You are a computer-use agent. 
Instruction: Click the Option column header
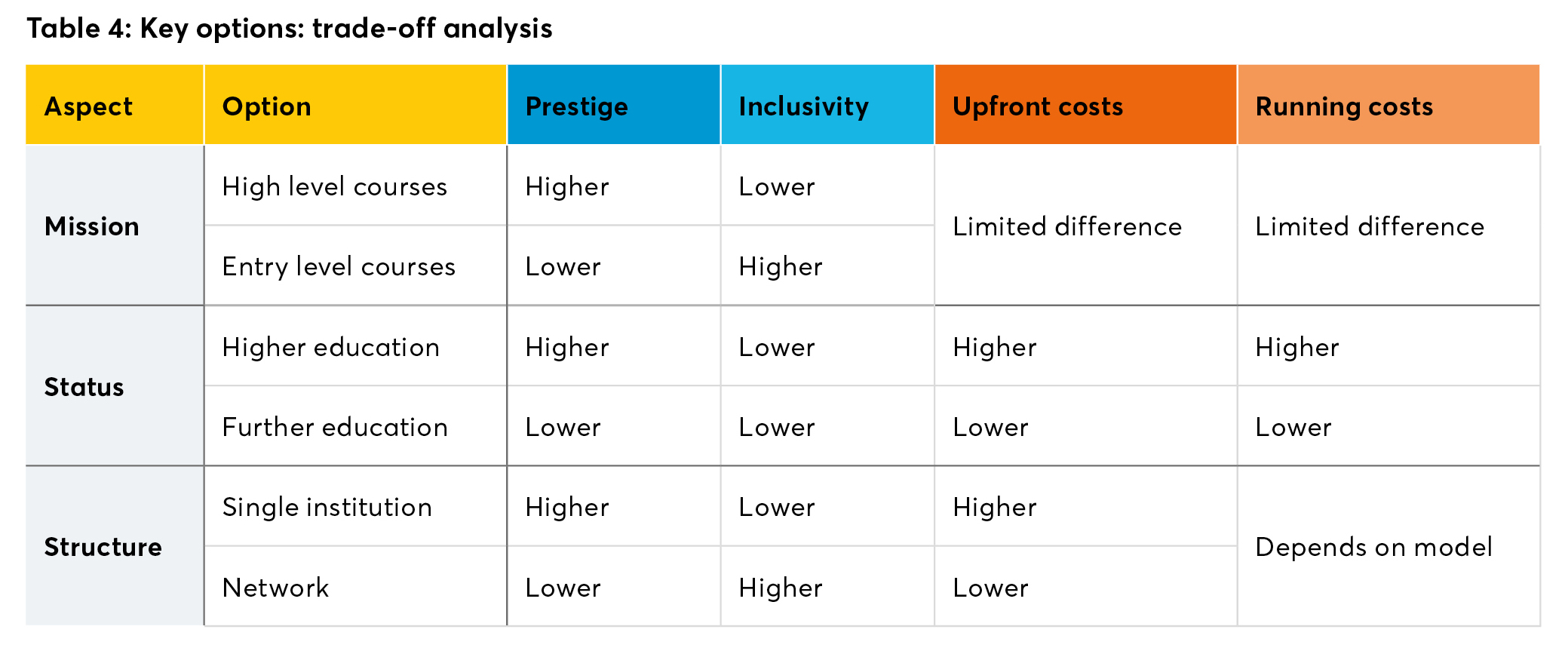pos(267,106)
